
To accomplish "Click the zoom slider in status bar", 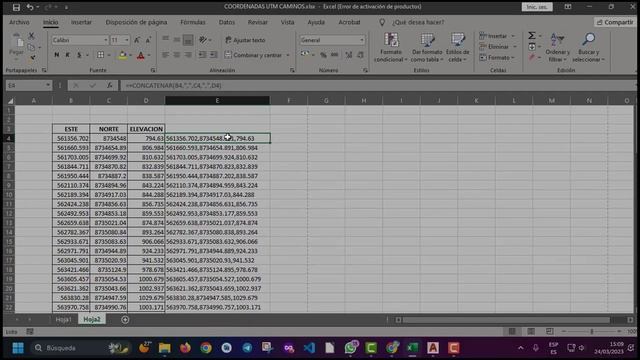I will pyautogui.click(x=592, y=331).
